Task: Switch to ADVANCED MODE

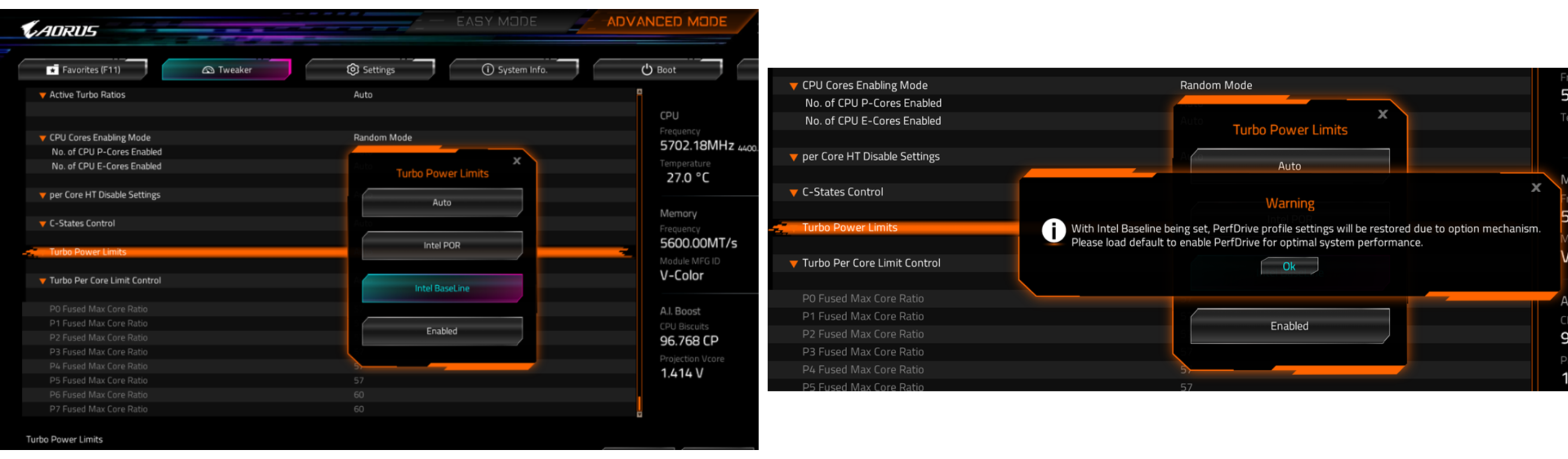Action: [666, 21]
